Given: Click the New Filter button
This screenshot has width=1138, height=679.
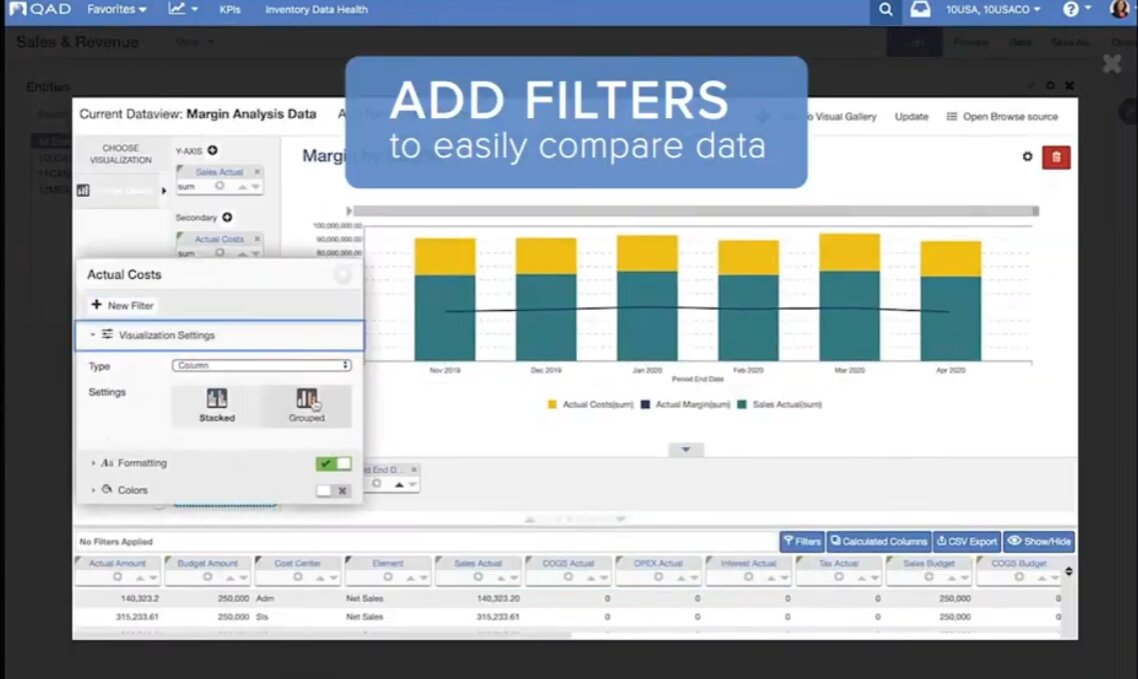Looking at the screenshot, I should click(123, 305).
